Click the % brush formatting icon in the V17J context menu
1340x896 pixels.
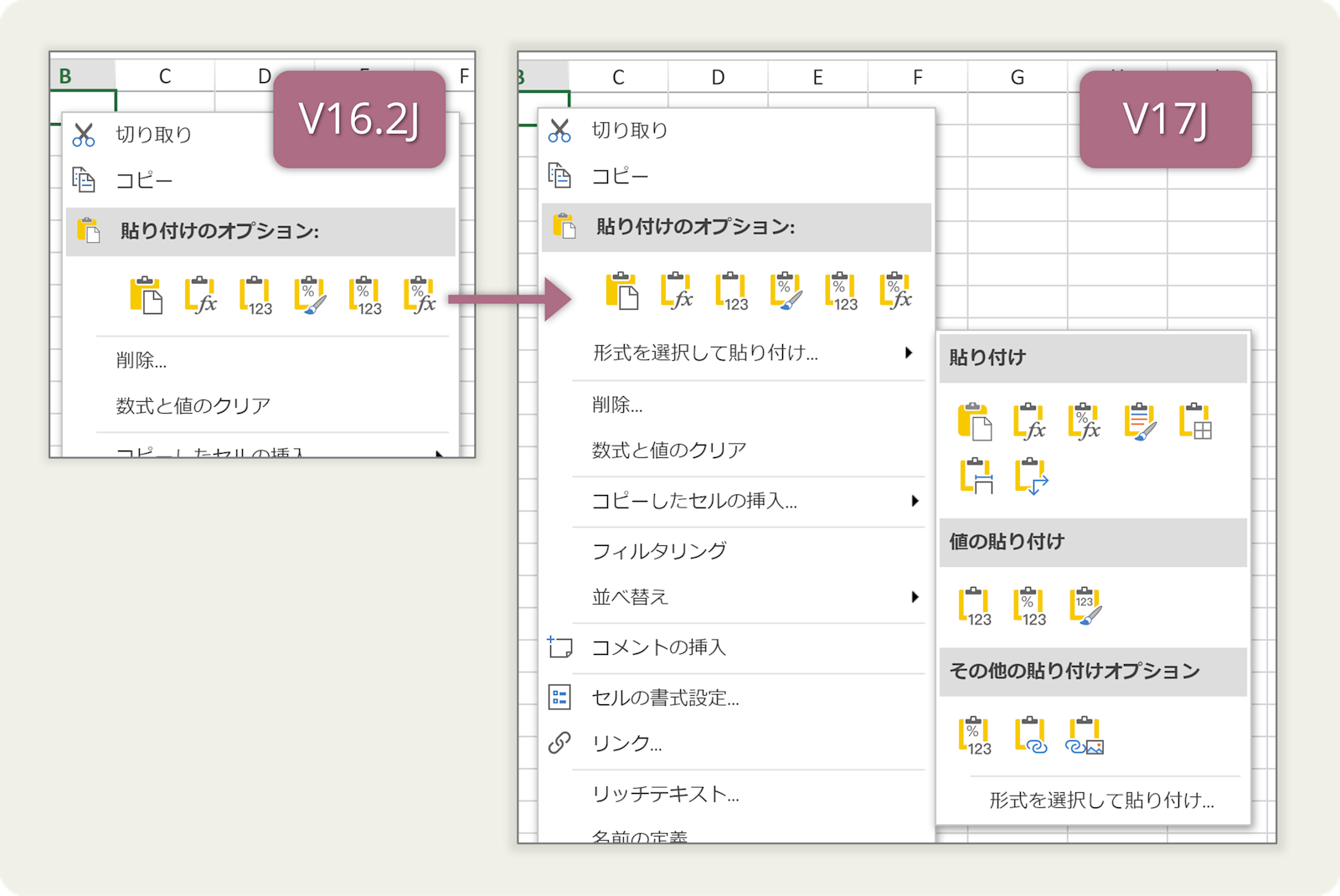pos(786,291)
